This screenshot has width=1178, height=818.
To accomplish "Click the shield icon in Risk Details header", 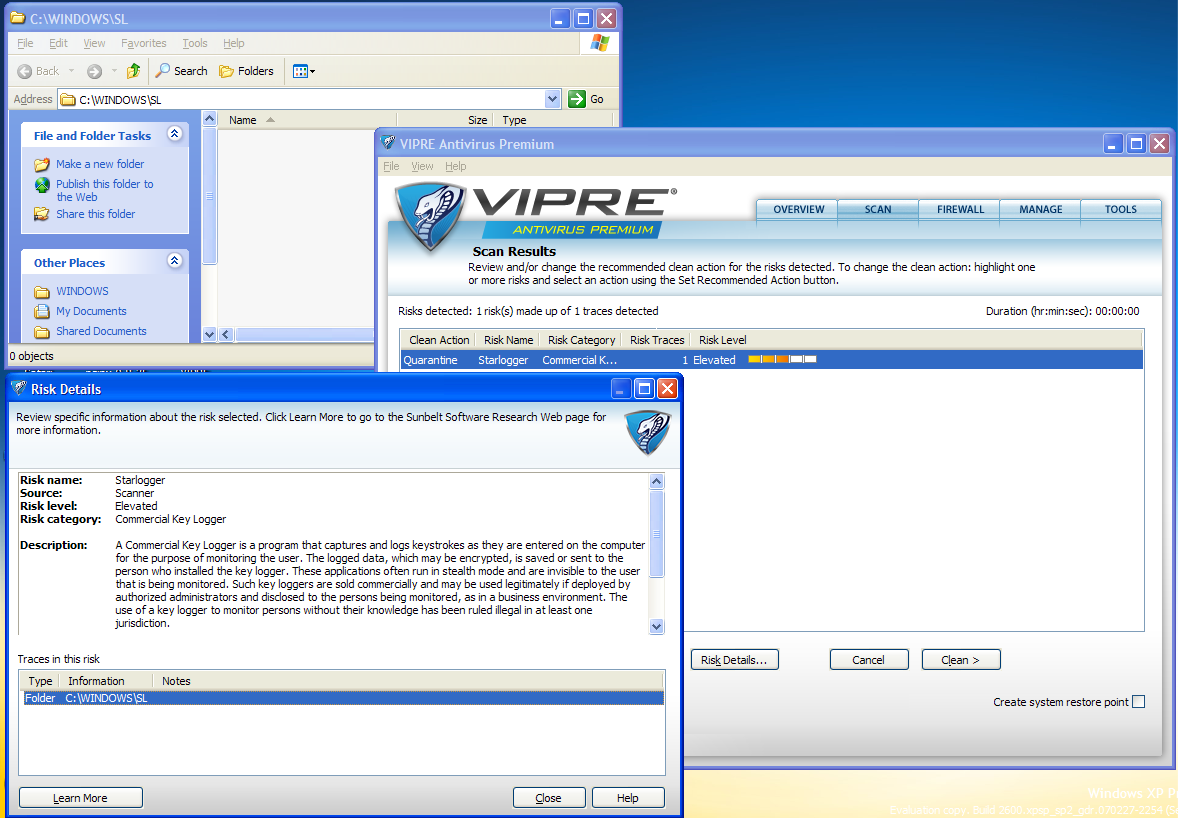I will [648, 433].
